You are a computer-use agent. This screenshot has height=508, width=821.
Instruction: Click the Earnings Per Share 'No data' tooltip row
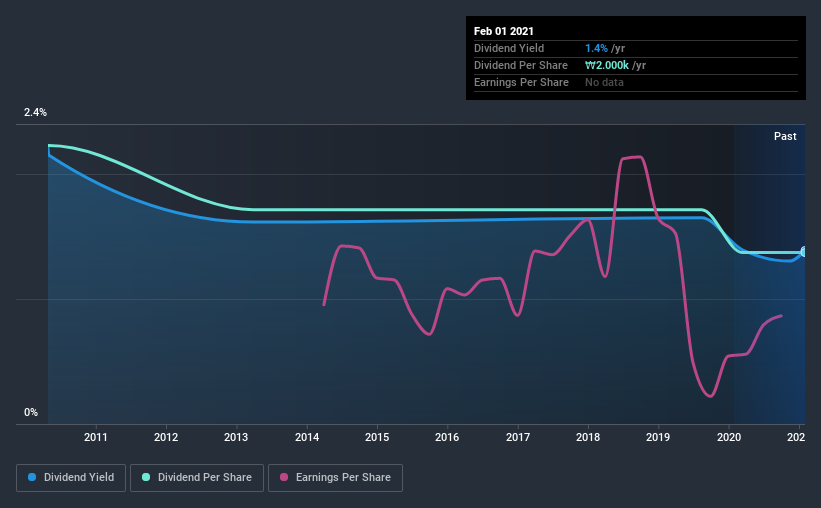(x=636, y=82)
